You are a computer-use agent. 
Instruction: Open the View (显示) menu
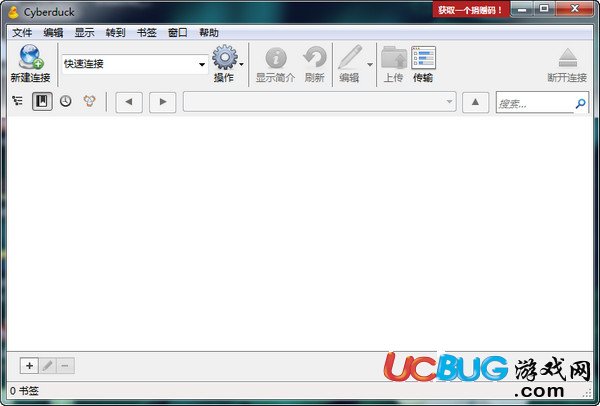coord(84,33)
